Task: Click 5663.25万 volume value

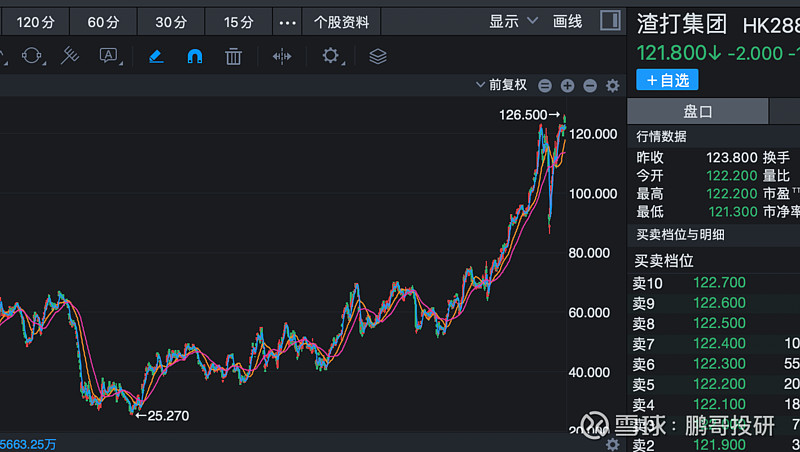Action: coord(28,444)
